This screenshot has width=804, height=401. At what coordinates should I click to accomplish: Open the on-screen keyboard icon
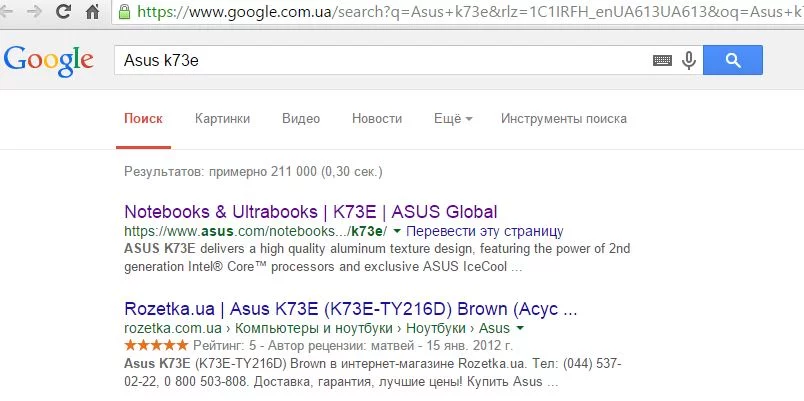click(662, 61)
